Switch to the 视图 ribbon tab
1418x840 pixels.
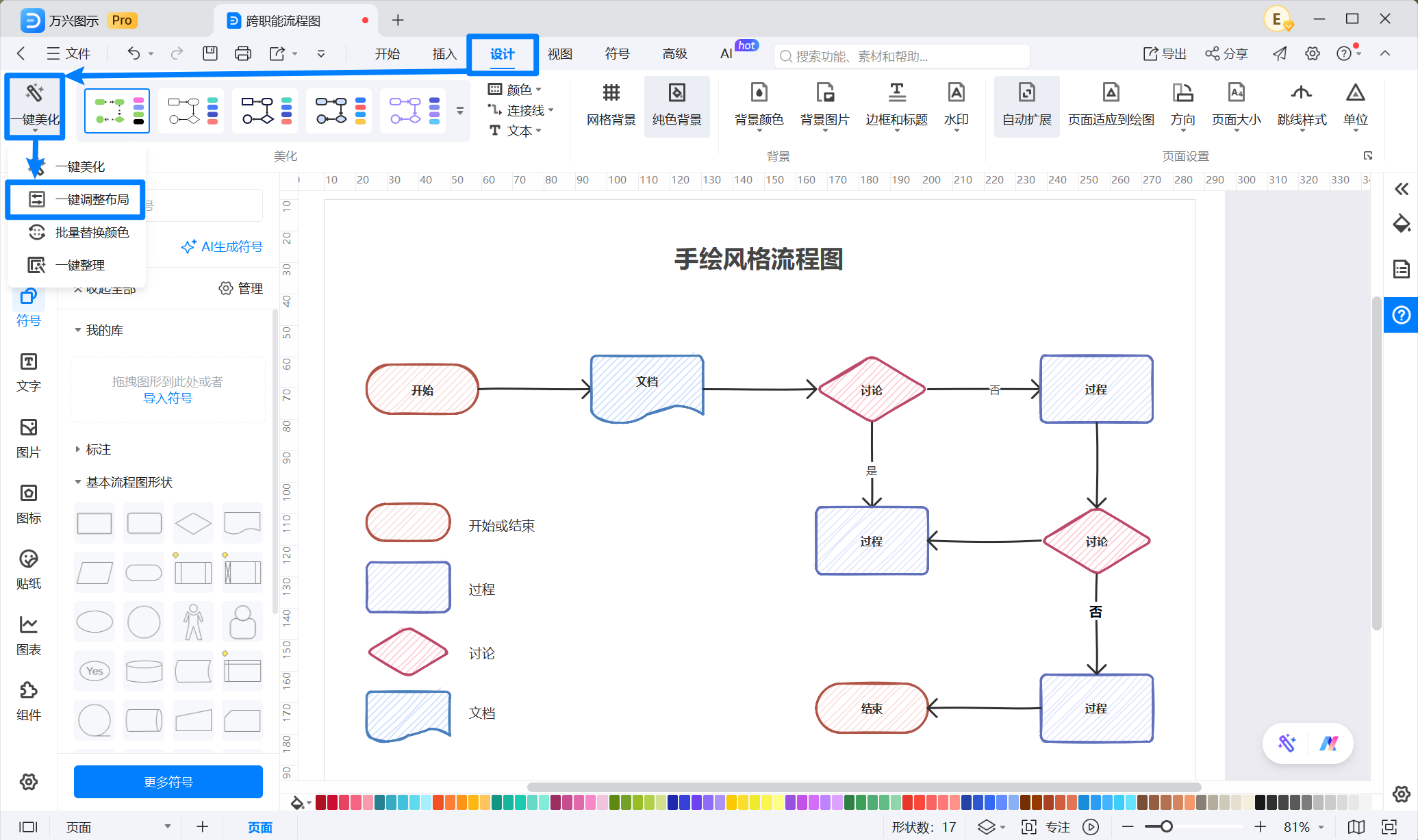click(x=559, y=53)
